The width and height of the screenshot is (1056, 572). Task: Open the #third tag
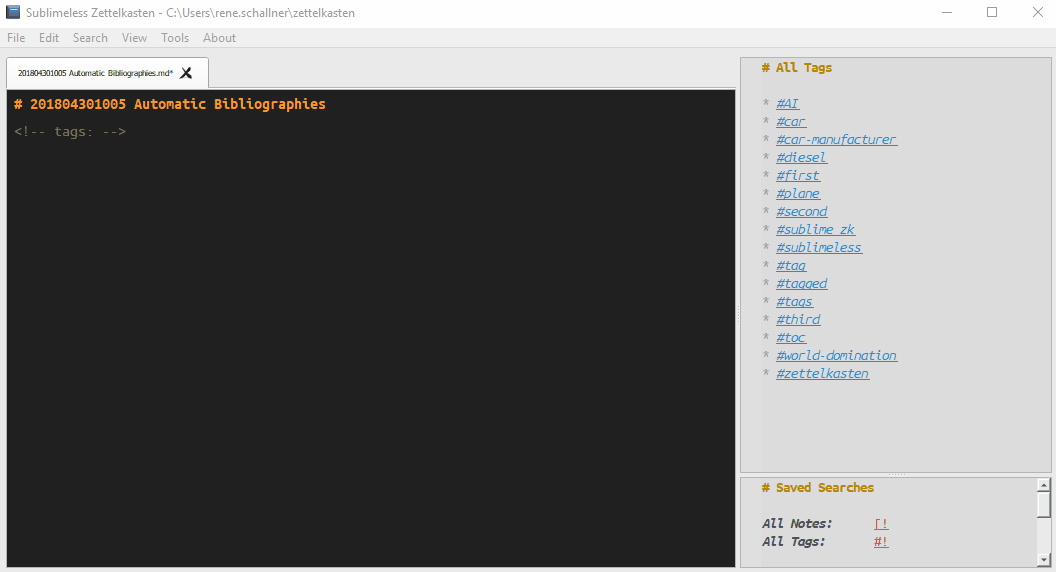[797, 320]
